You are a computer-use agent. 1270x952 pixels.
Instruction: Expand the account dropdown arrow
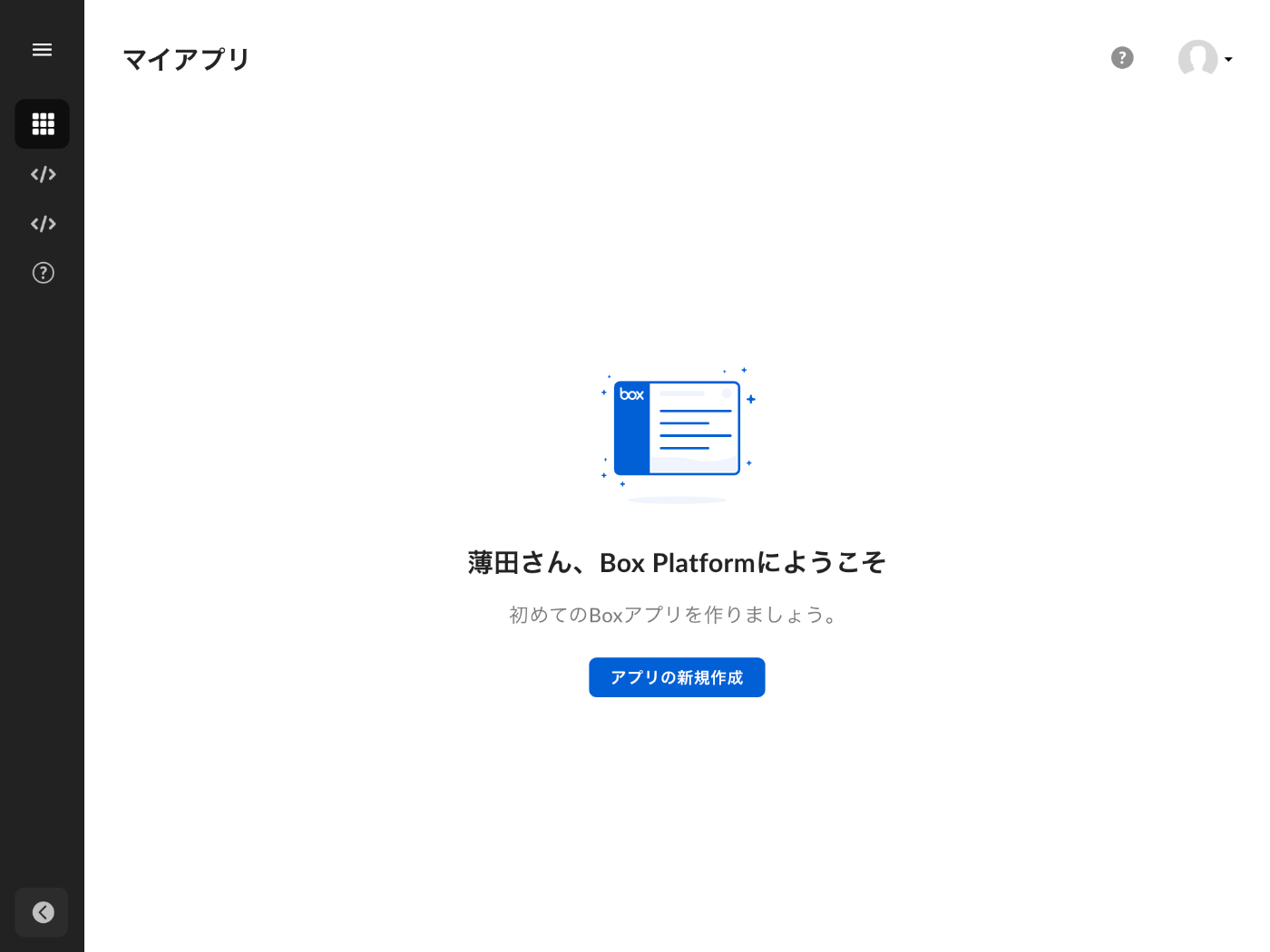click(x=1228, y=60)
